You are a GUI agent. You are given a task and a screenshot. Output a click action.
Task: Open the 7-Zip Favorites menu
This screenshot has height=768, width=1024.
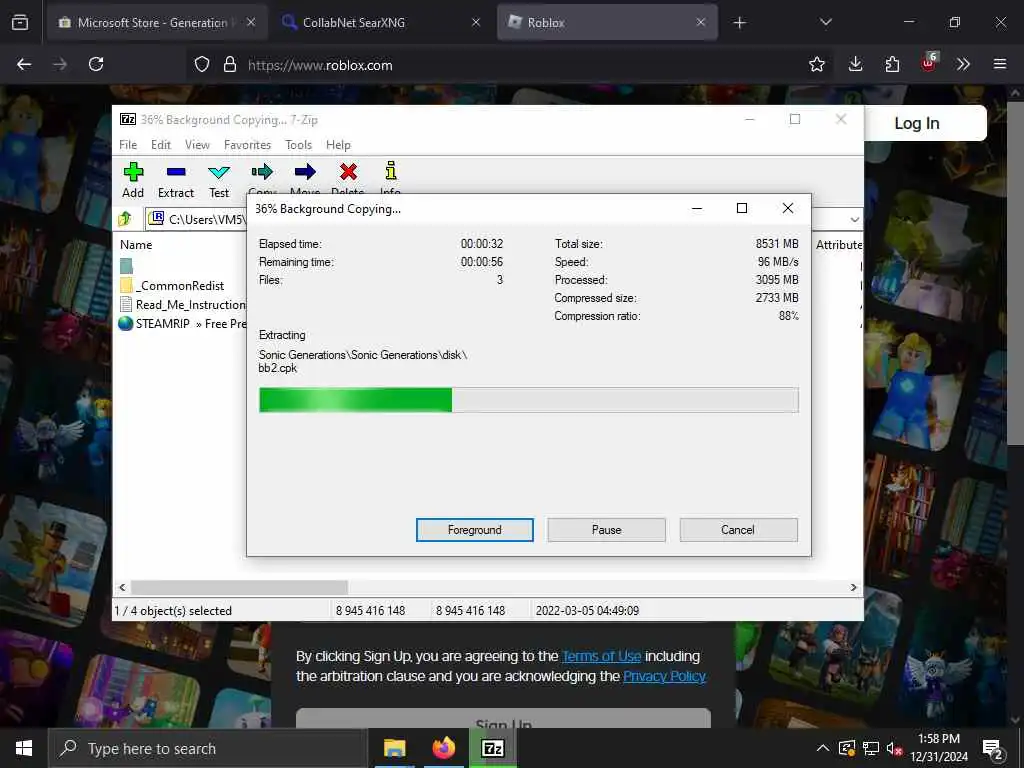pos(247,145)
